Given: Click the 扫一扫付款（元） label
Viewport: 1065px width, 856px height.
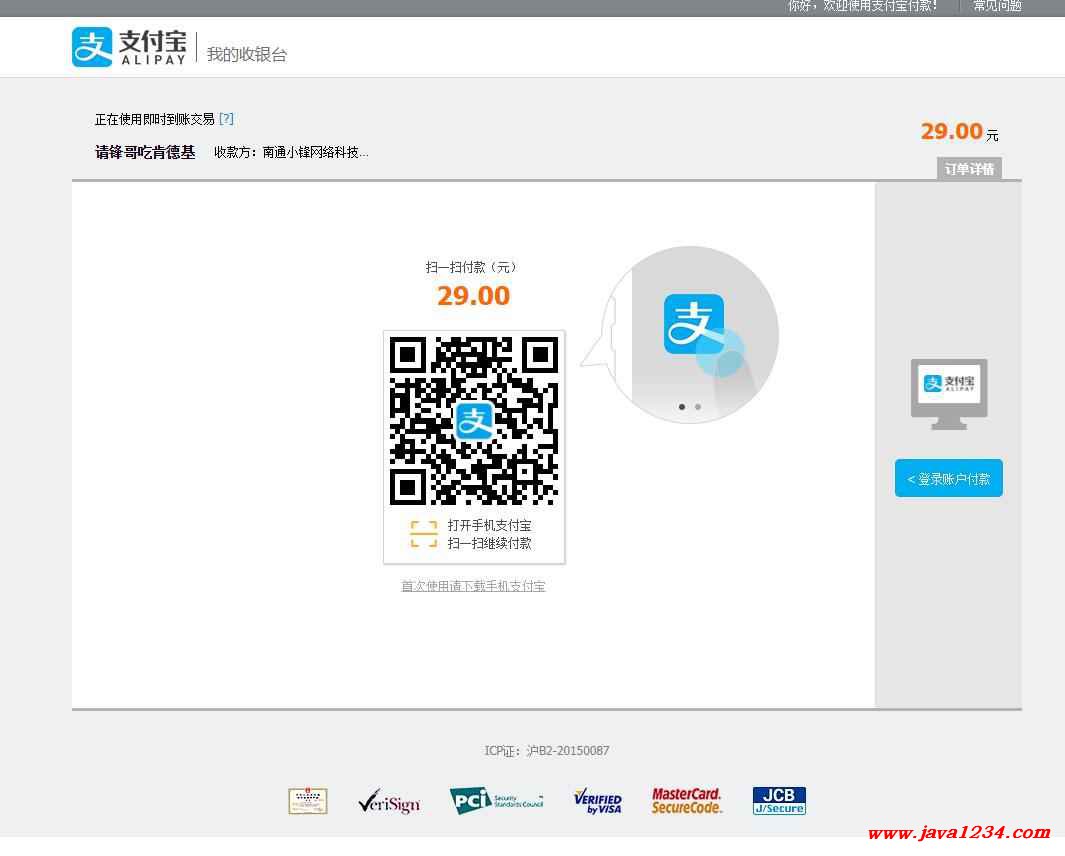Looking at the screenshot, I should pos(473,267).
